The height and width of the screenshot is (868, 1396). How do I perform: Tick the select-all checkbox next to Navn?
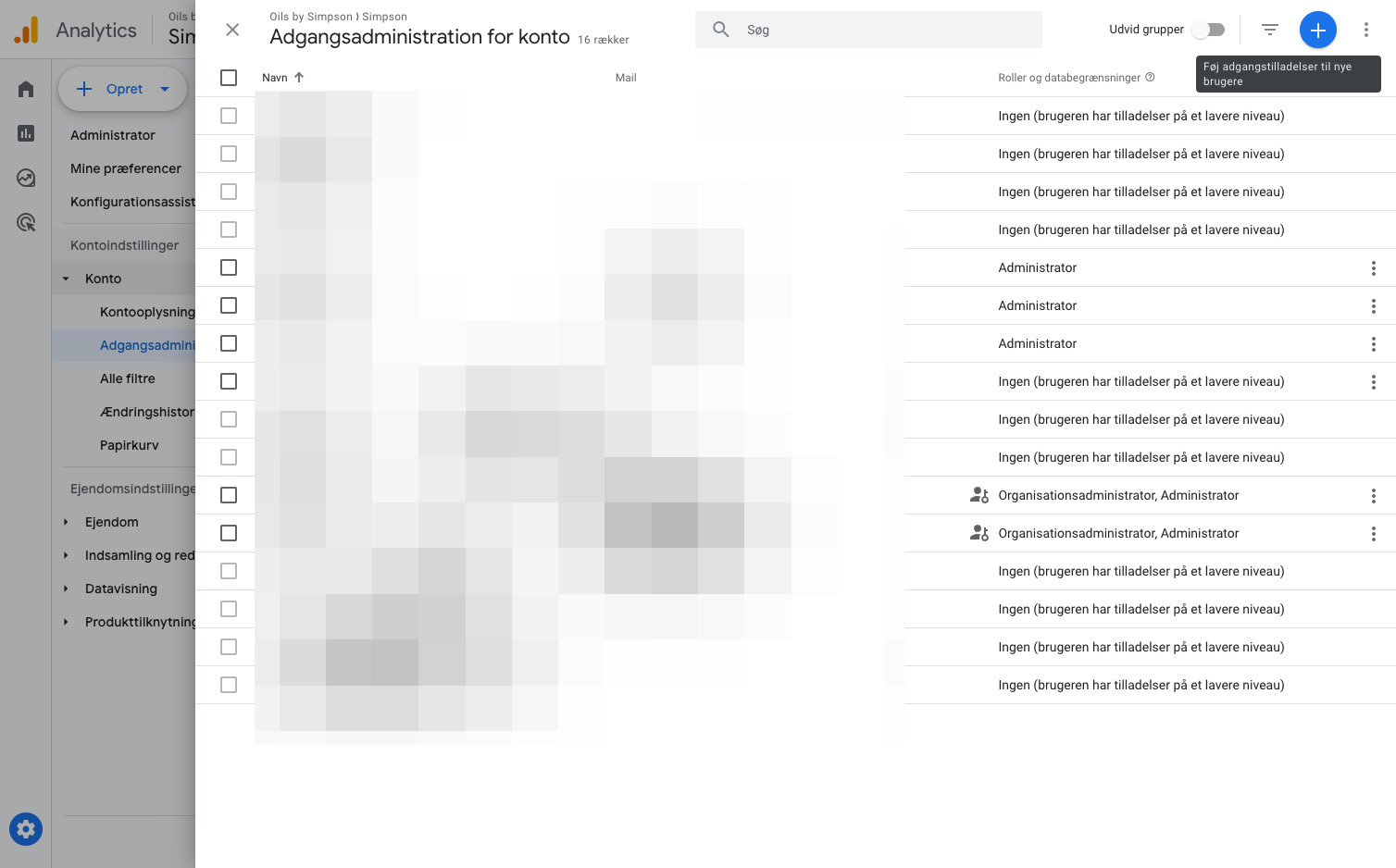229,78
